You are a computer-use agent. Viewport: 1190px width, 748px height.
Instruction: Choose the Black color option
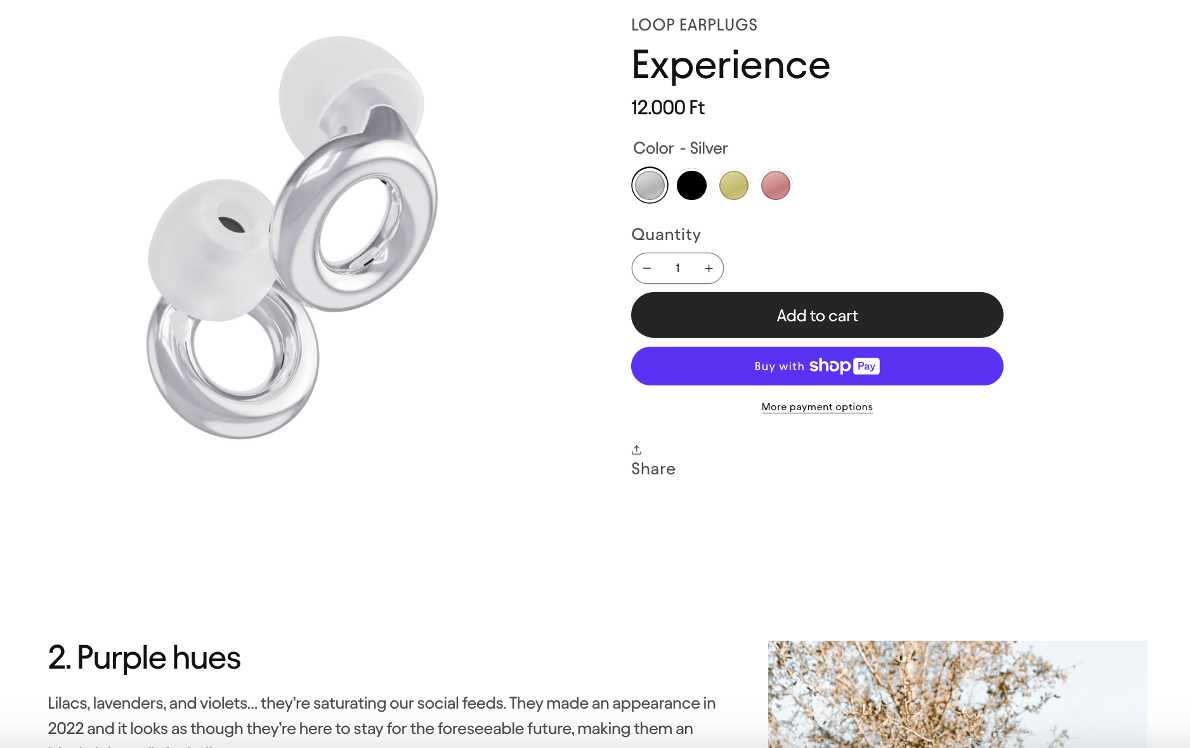pos(692,185)
